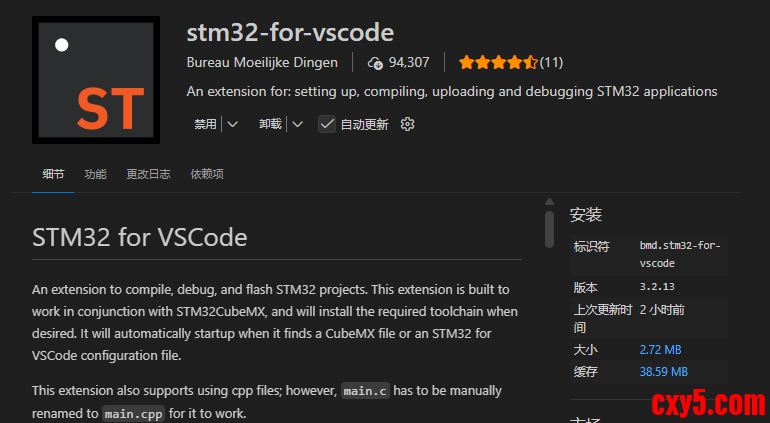
Task: Click the five-star rating icons
Action: pyautogui.click(x=498, y=62)
